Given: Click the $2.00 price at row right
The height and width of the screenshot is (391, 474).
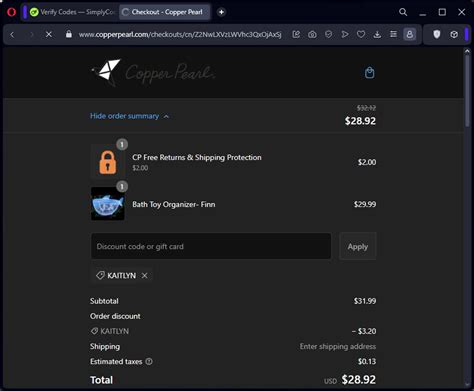Looking at the screenshot, I should tap(367, 162).
